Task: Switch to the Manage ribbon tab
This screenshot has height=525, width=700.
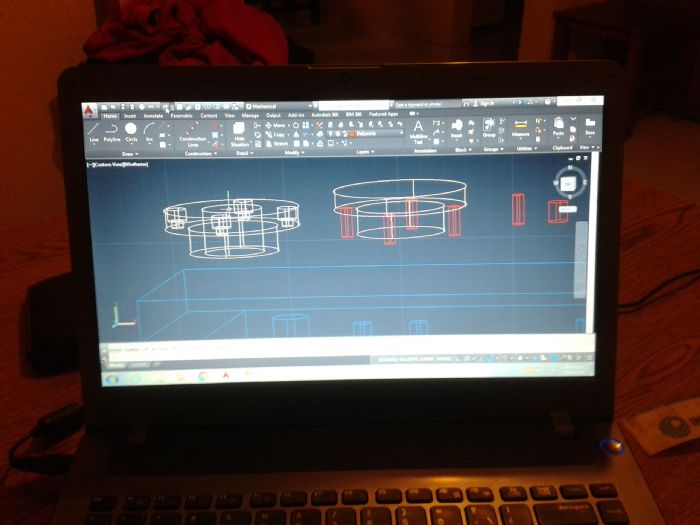Action: point(250,115)
